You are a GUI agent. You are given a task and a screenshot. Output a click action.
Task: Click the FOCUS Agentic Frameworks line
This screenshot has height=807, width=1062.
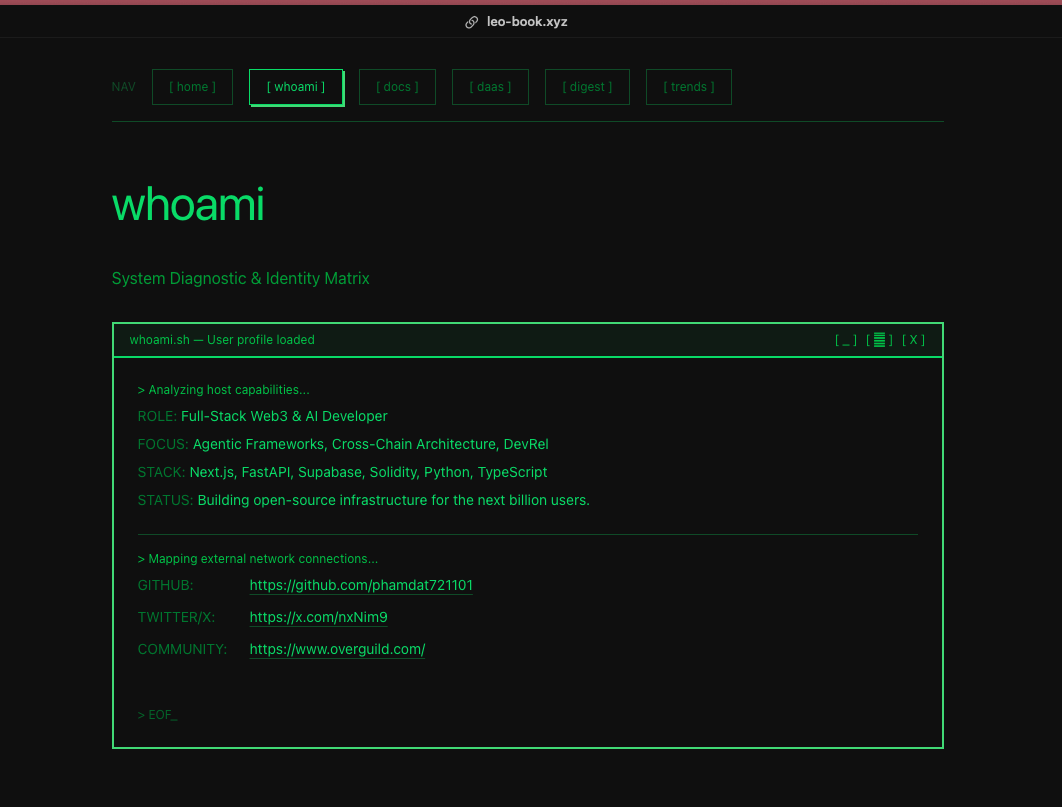(x=343, y=444)
